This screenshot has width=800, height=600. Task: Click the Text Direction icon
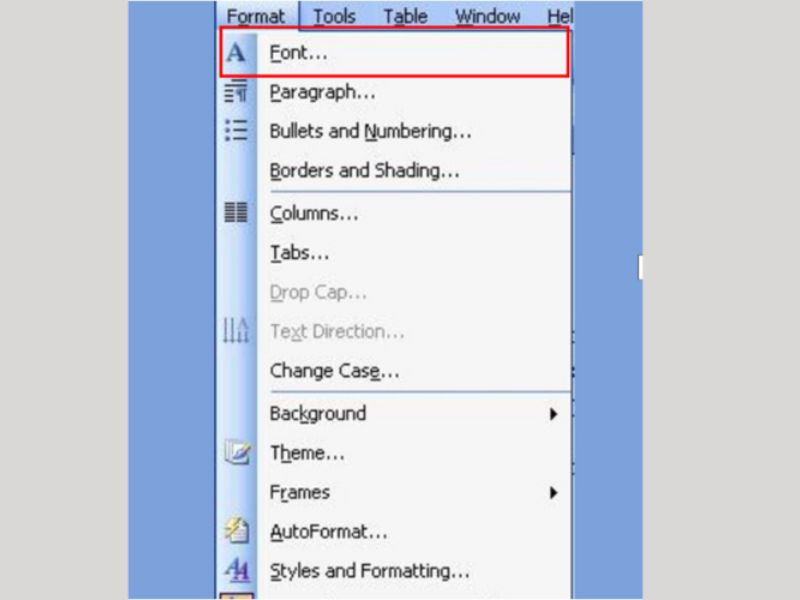236,330
